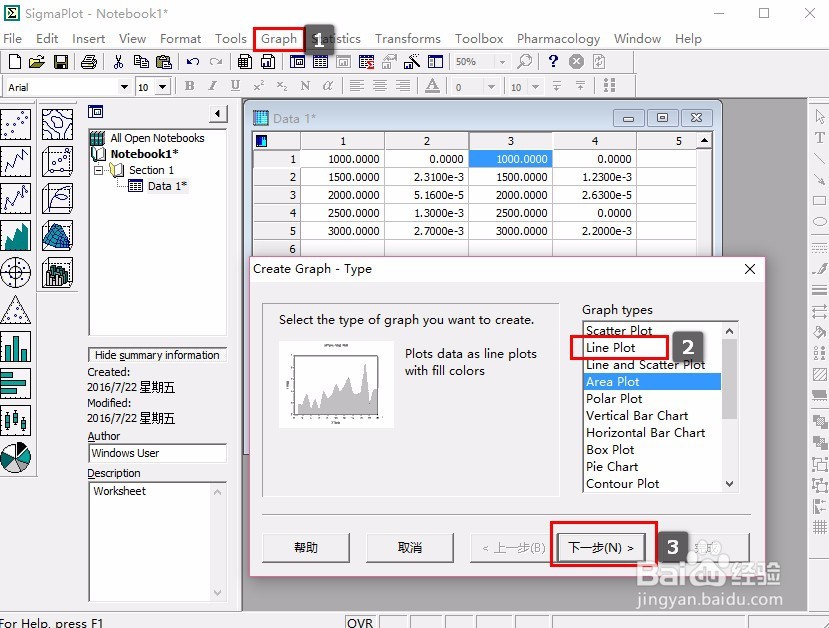The height and width of the screenshot is (628, 829).
Task: Collapse the Section 1 tree node
Action: [x=98, y=170]
